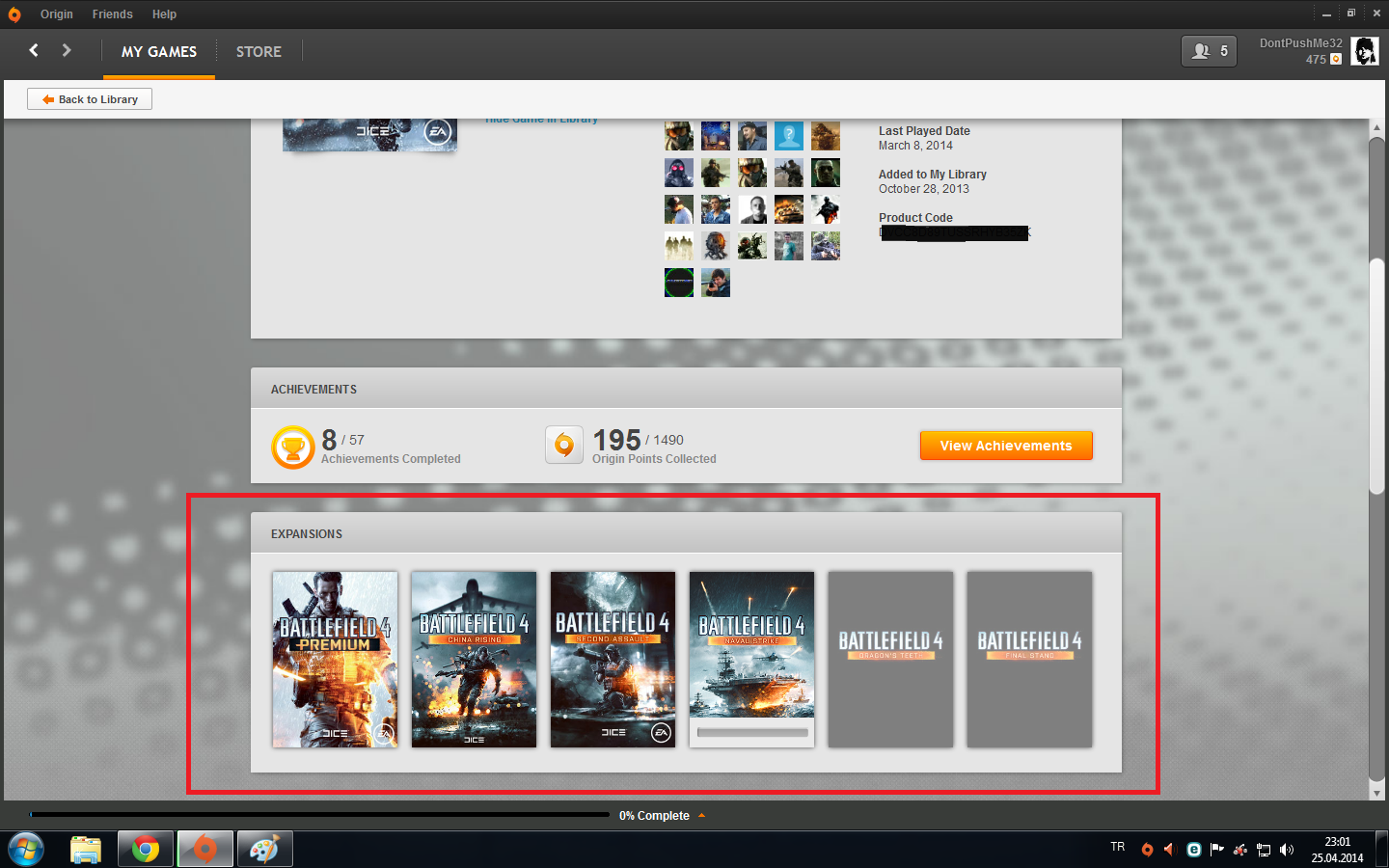Click the ESET antivirus tray icon
1389x868 pixels.
click(x=1194, y=850)
